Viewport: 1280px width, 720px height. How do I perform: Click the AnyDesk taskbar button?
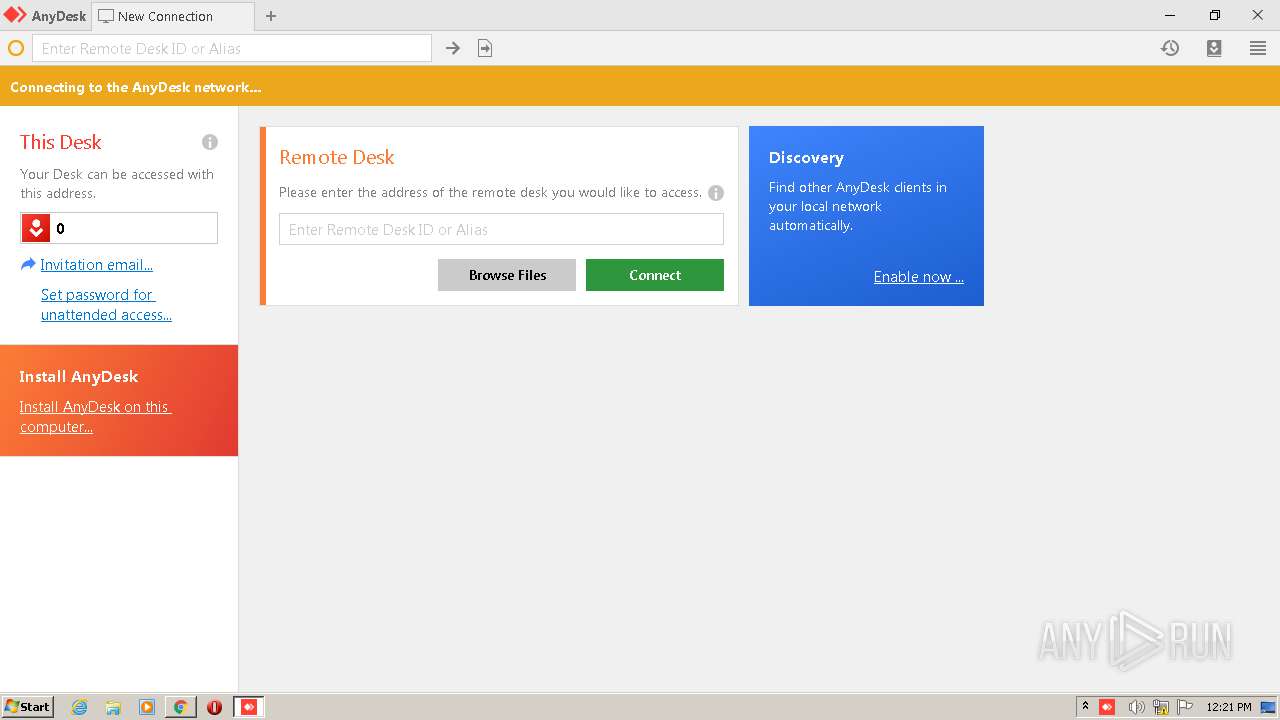click(x=249, y=707)
